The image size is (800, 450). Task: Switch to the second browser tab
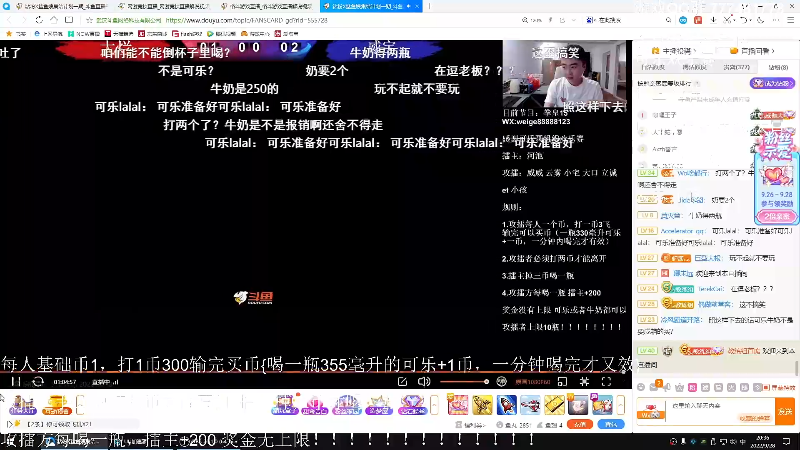tap(163, 6)
